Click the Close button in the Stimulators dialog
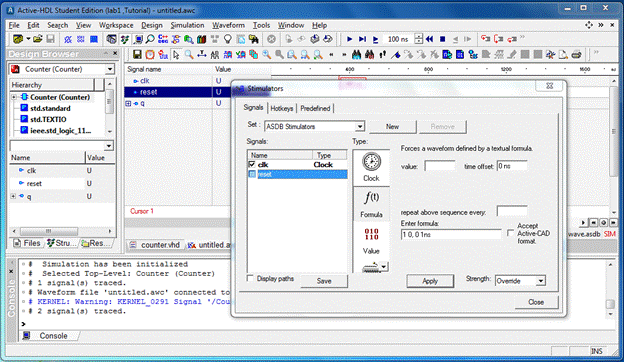This screenshot has height=362, width=624. pyautogui.click(x=536, y=302)
